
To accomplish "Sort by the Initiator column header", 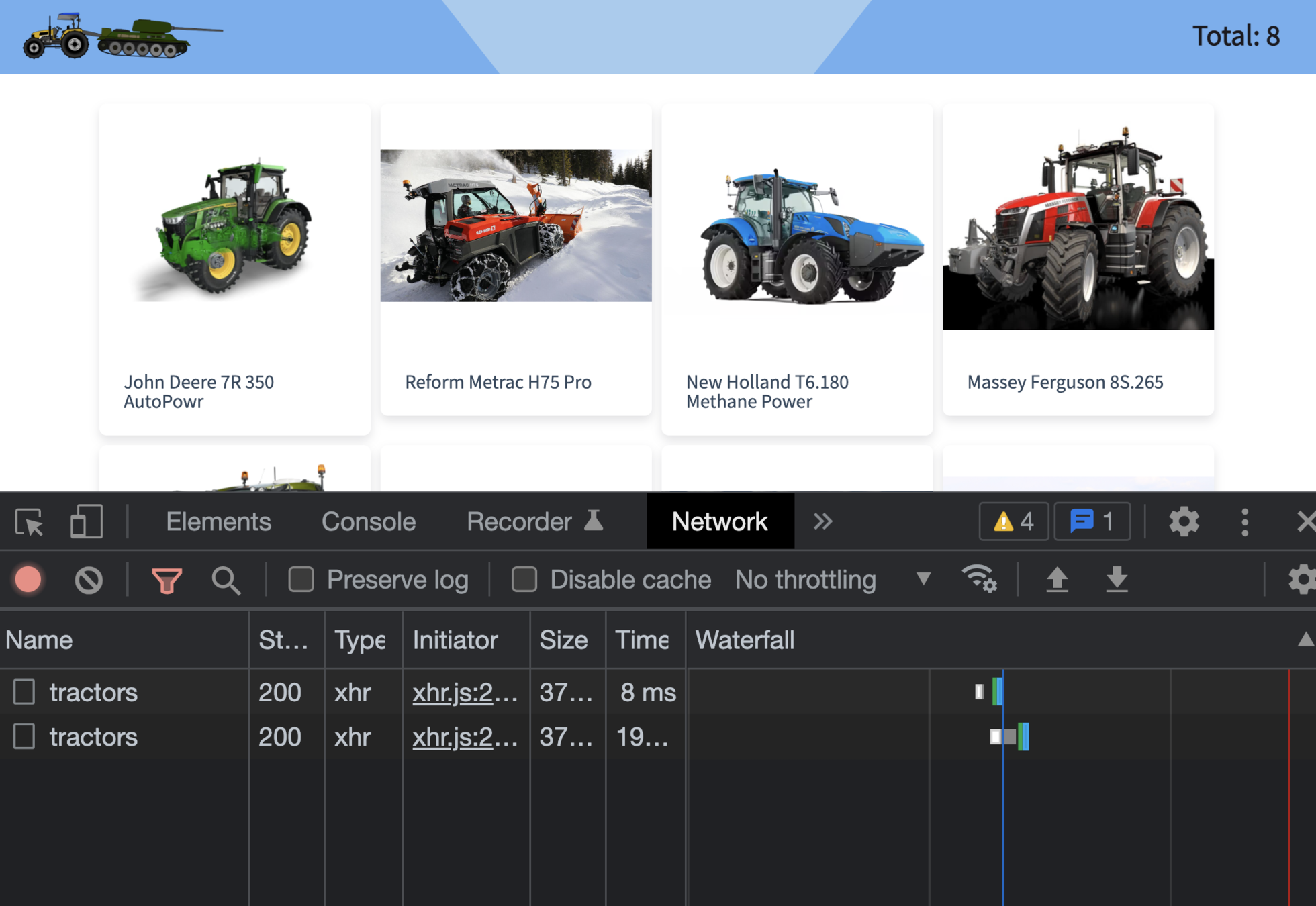I will (x=466, y=640).
